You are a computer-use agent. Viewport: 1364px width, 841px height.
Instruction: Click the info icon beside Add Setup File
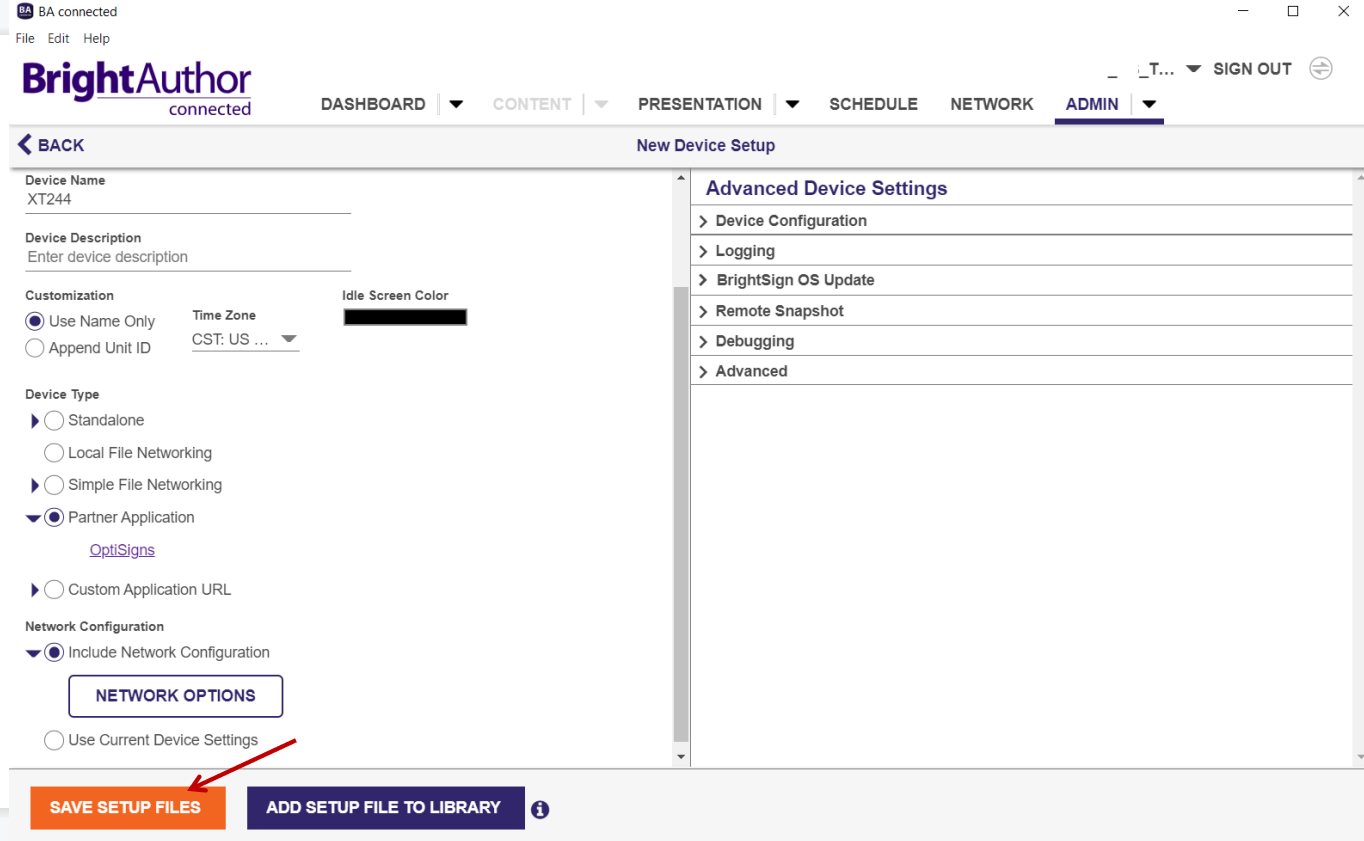pyautogui.click(x=540, y=809)
